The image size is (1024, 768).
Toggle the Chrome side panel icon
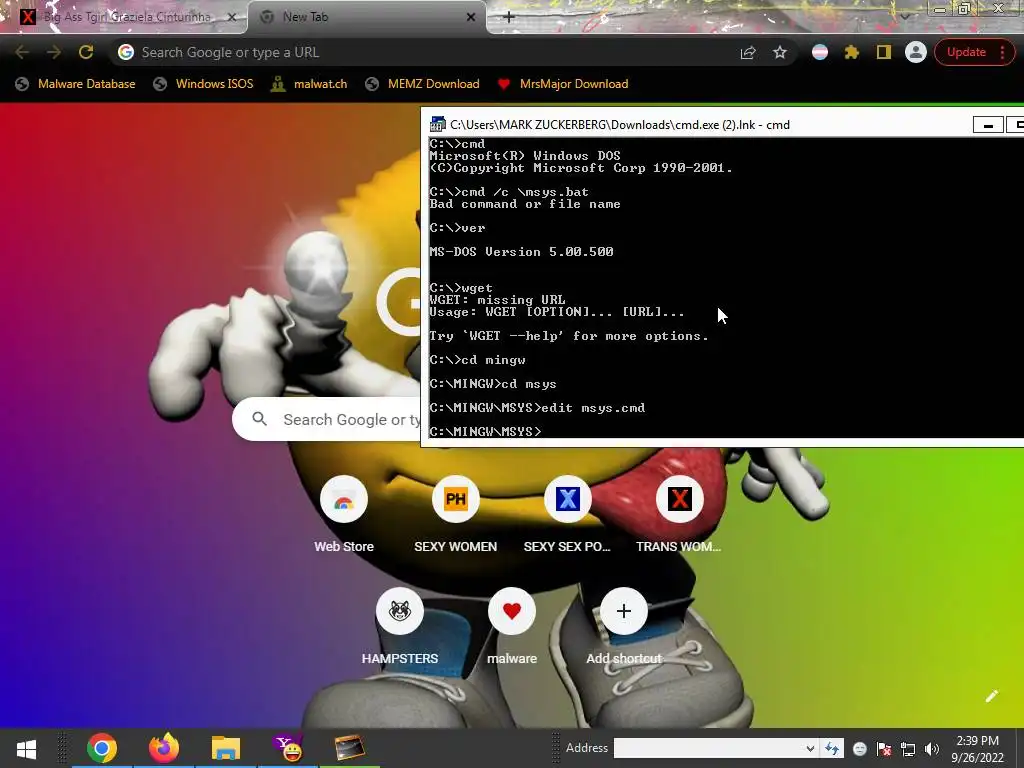[x=884, y=52]
